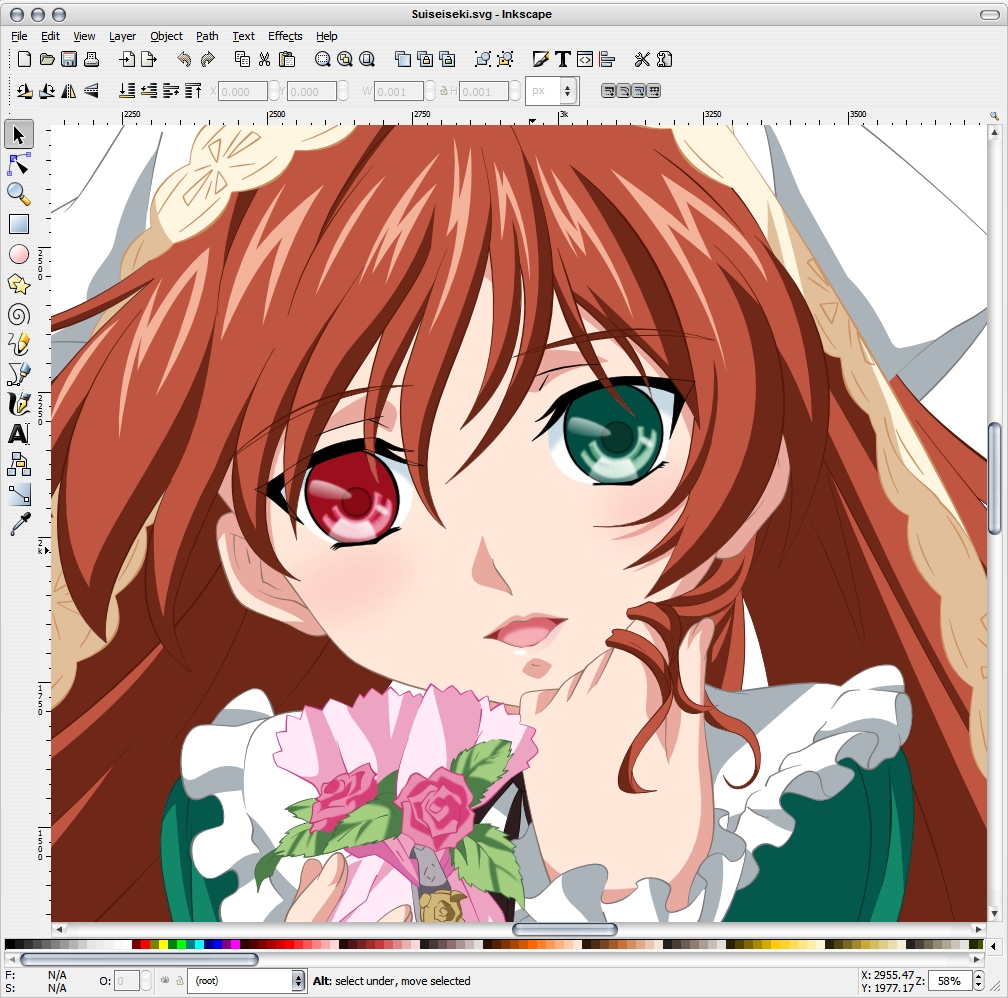Viewport: 1008px width, 998px height.
Task: Duplicate the selected object
Action: [x=402, y=59]
